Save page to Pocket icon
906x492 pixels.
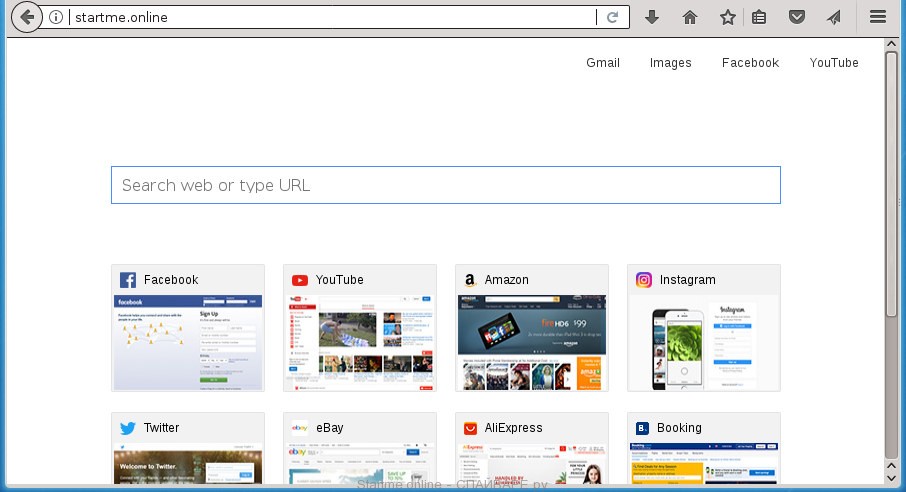(x=797, y=17)
